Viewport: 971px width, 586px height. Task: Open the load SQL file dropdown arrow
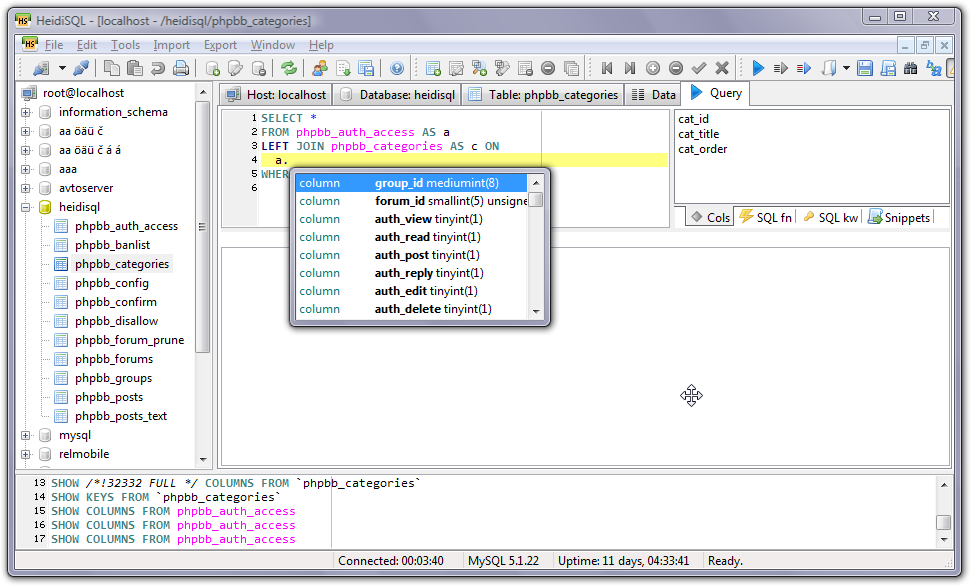pos(847,68)
